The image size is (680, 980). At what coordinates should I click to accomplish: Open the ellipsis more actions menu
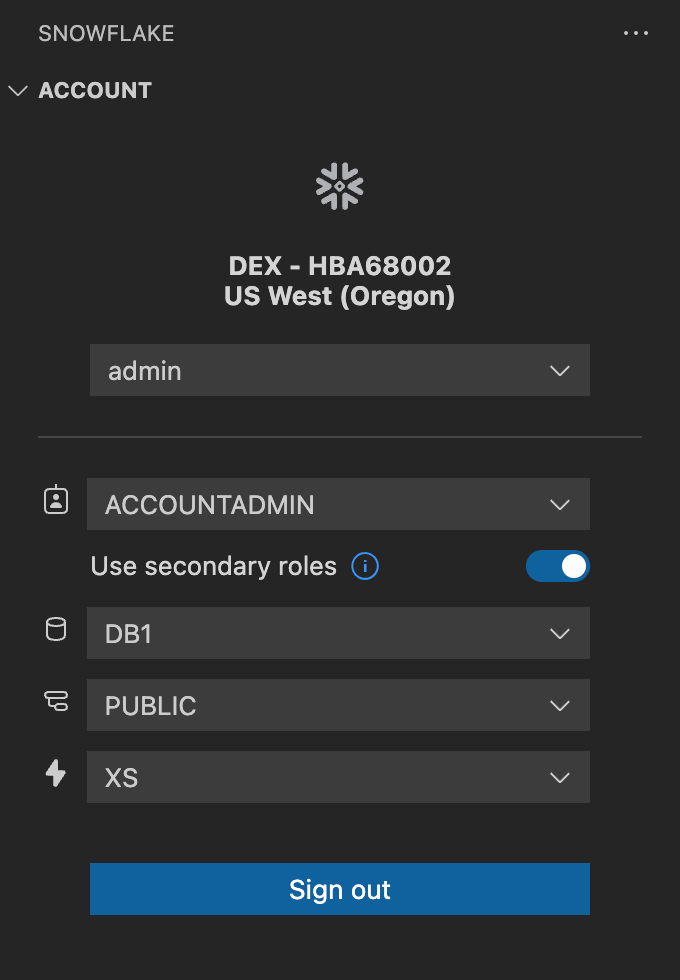pyautogui.click(x=636, y=33)
